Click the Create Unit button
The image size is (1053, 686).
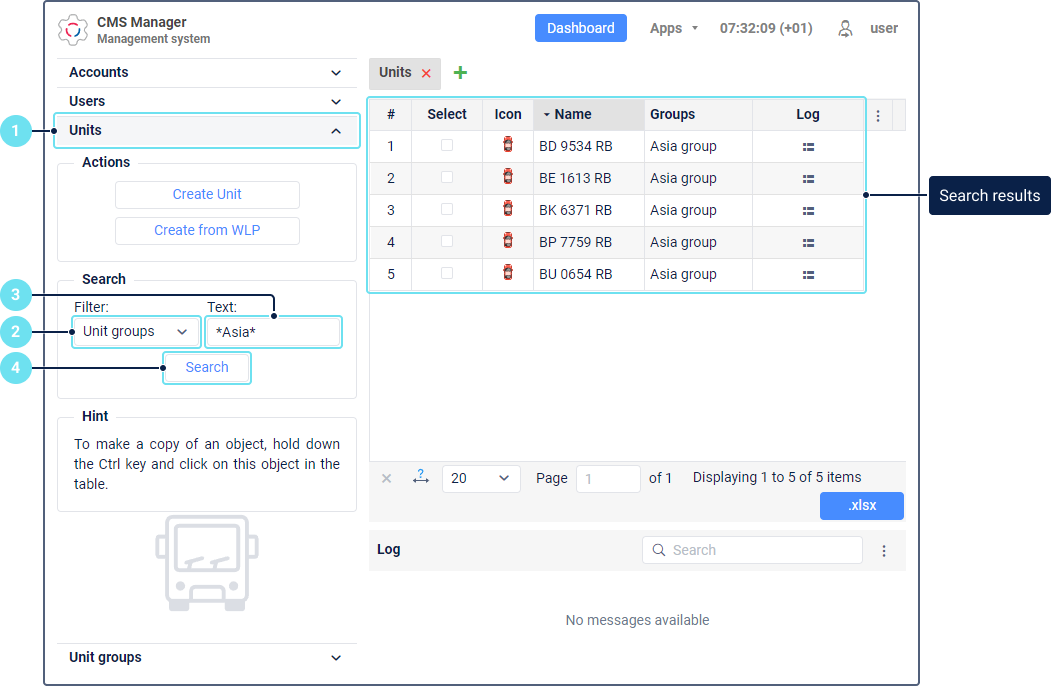[x=207, y=195]
